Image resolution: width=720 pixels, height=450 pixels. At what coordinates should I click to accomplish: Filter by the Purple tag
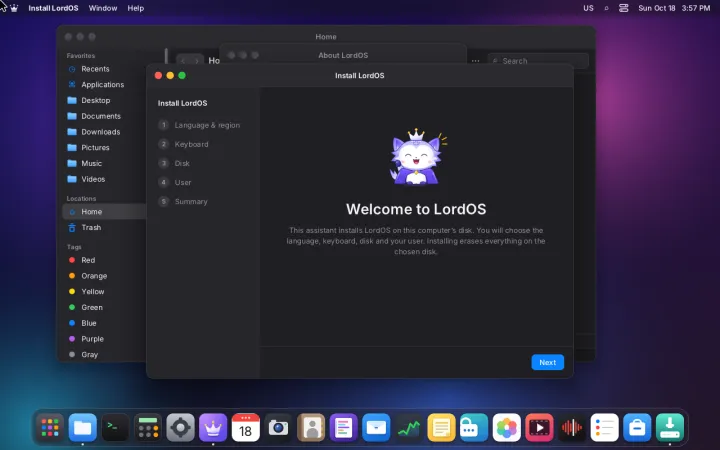[104, 339]
